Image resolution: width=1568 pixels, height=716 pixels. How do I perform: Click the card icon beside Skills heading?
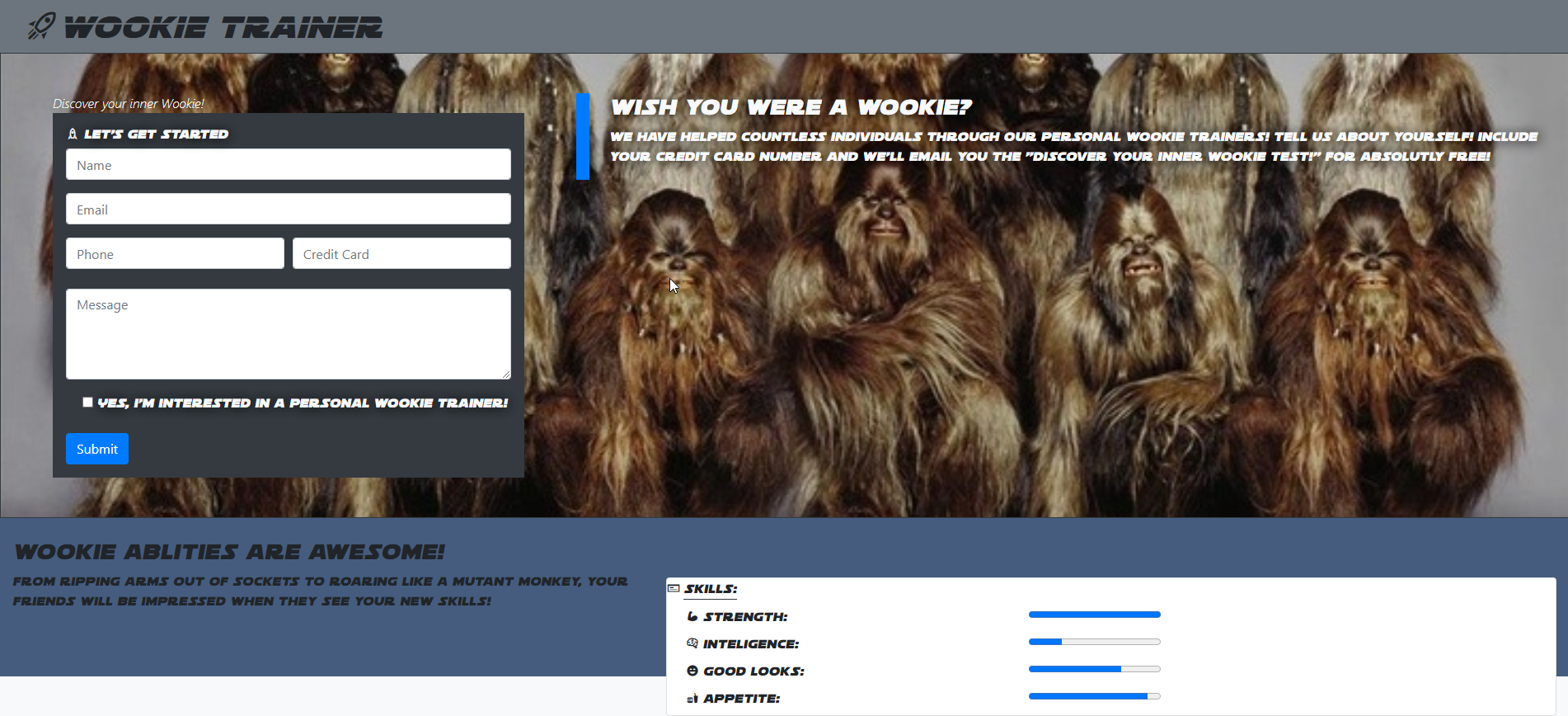[x=674, y=588]
